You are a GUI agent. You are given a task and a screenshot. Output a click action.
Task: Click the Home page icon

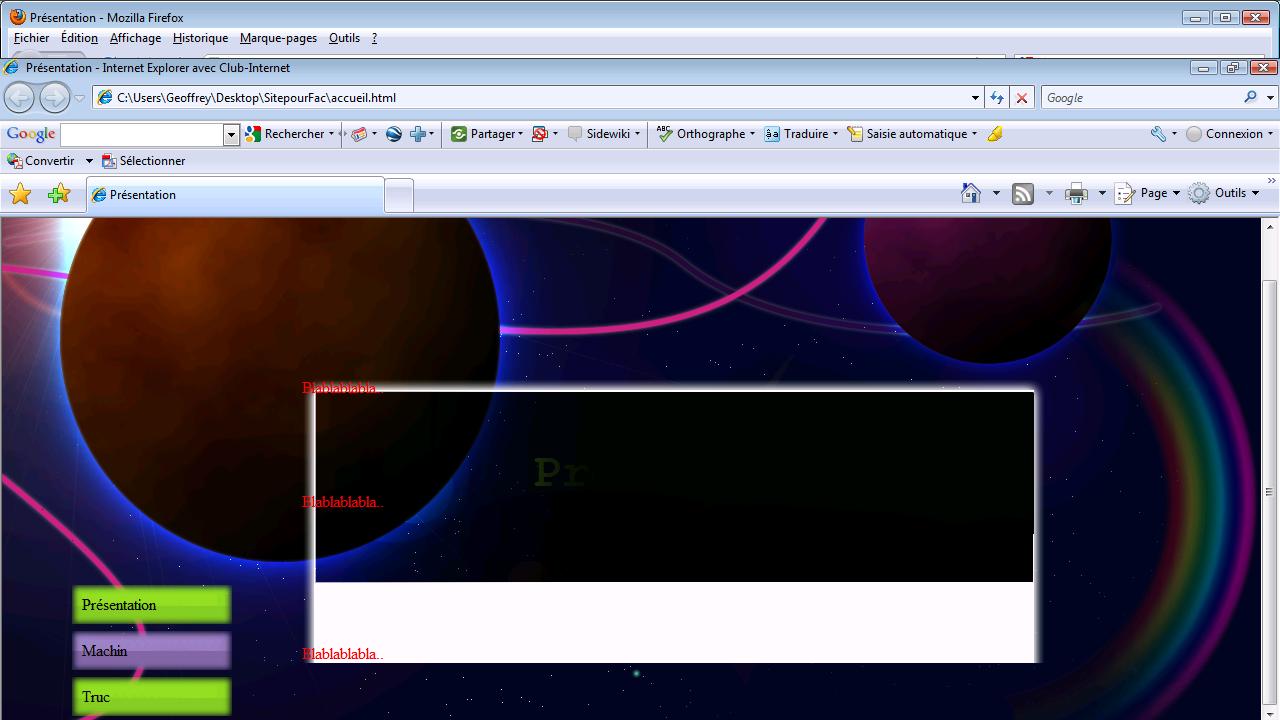[x=971, y=193]
